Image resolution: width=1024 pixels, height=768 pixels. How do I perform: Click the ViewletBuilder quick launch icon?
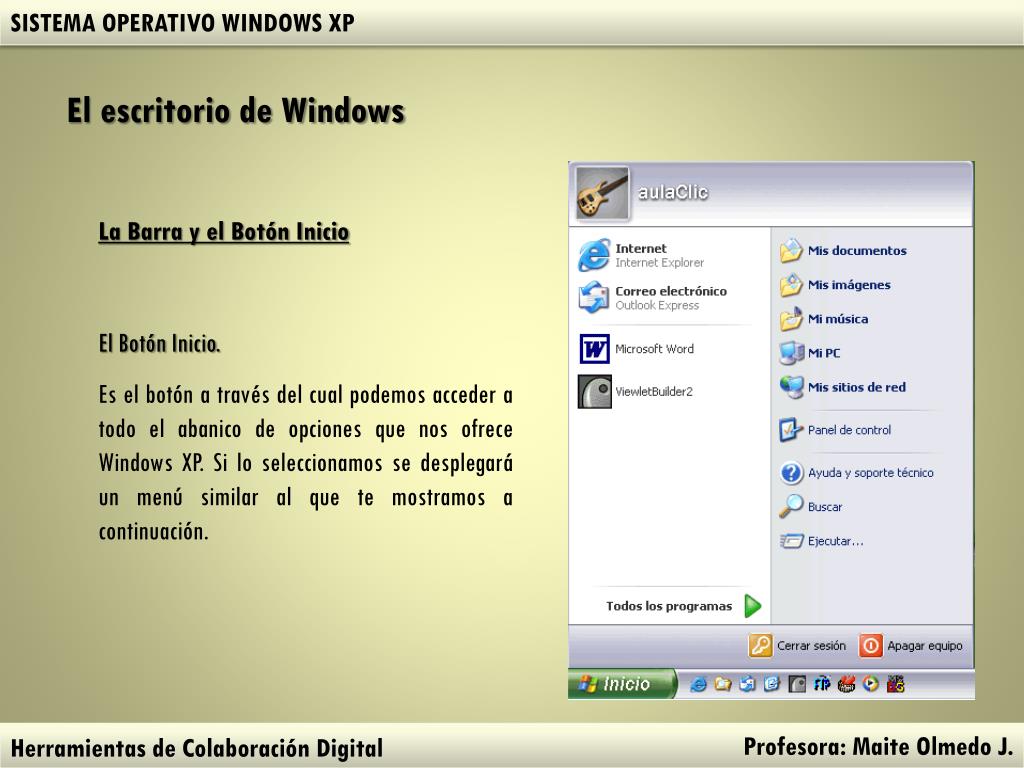[797, 684]
